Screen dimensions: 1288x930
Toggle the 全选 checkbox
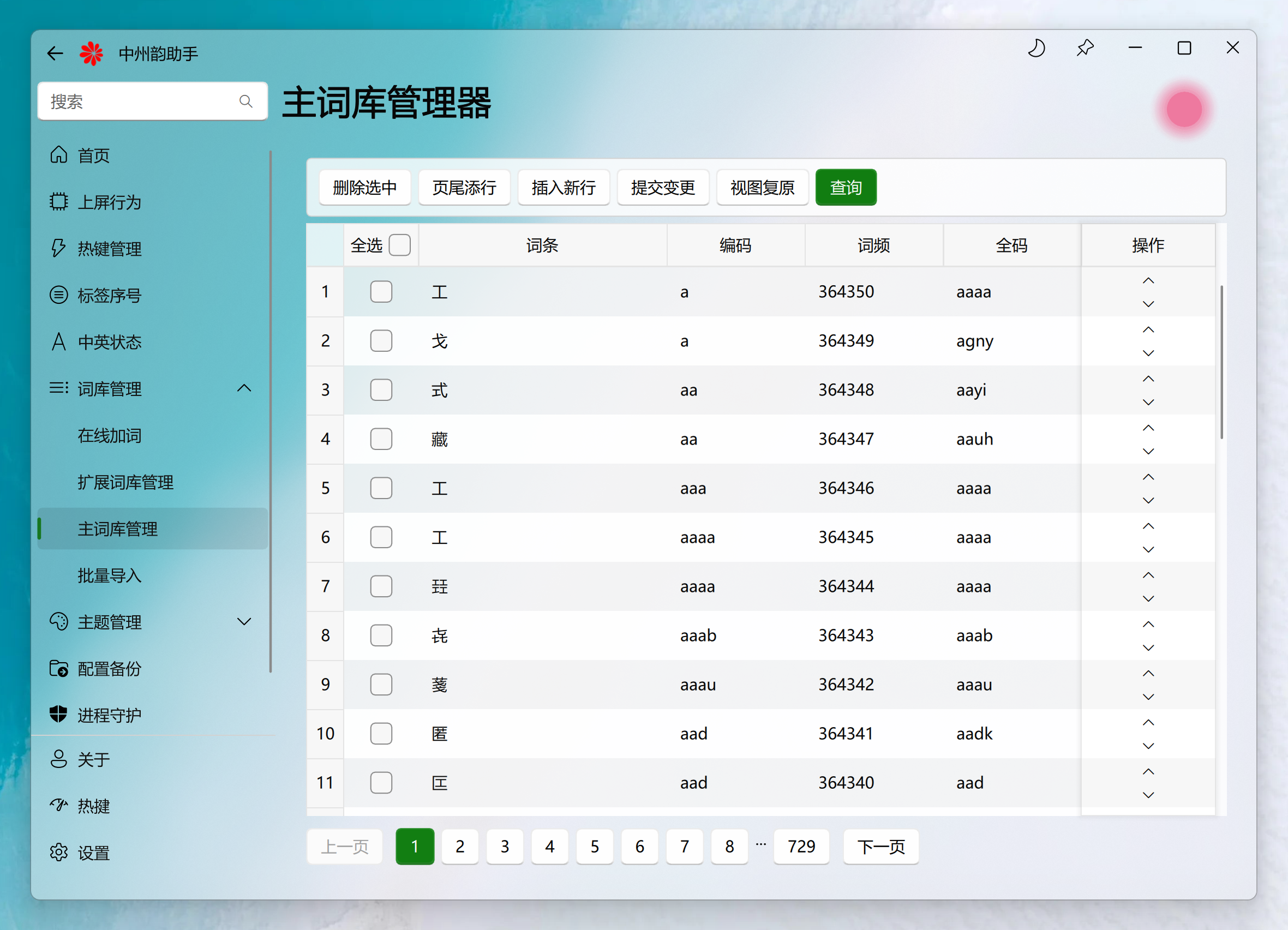(399, 245)
